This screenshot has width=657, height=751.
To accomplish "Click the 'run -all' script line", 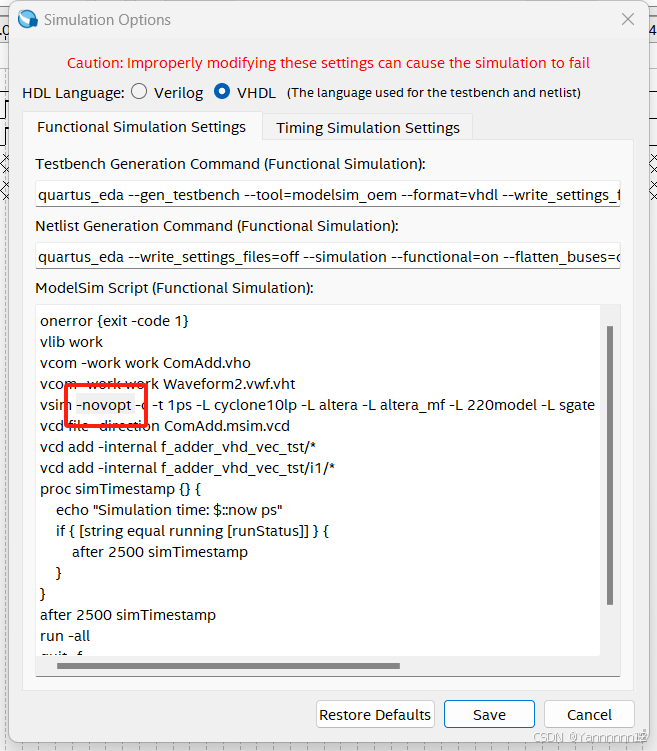I will click(x=65, y=636).
